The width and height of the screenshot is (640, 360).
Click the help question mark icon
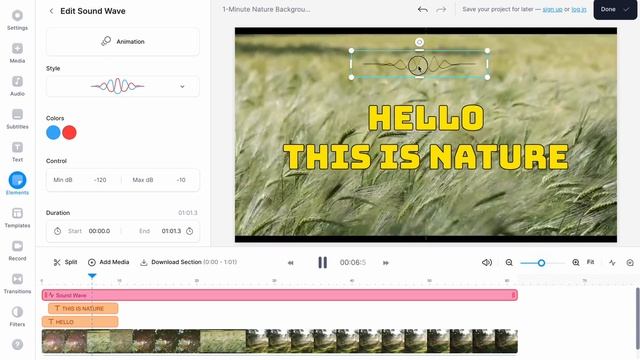tap(17, 344)
